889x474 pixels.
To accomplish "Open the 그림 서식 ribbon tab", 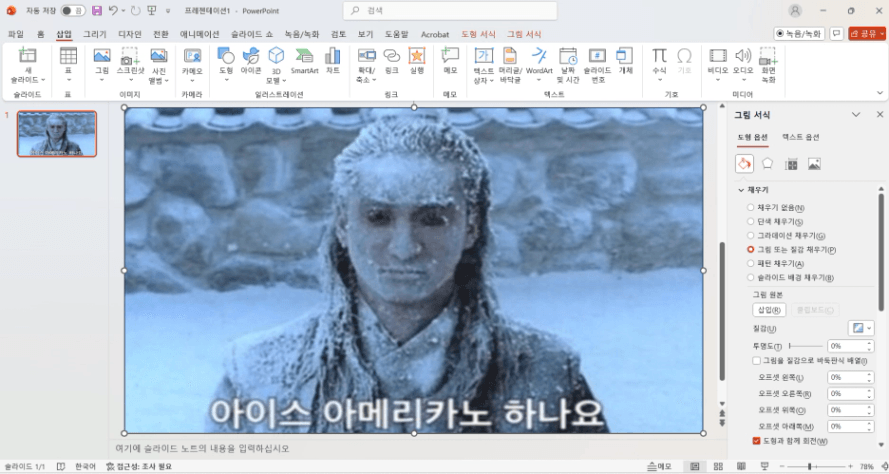I will [x=524, y=34].
